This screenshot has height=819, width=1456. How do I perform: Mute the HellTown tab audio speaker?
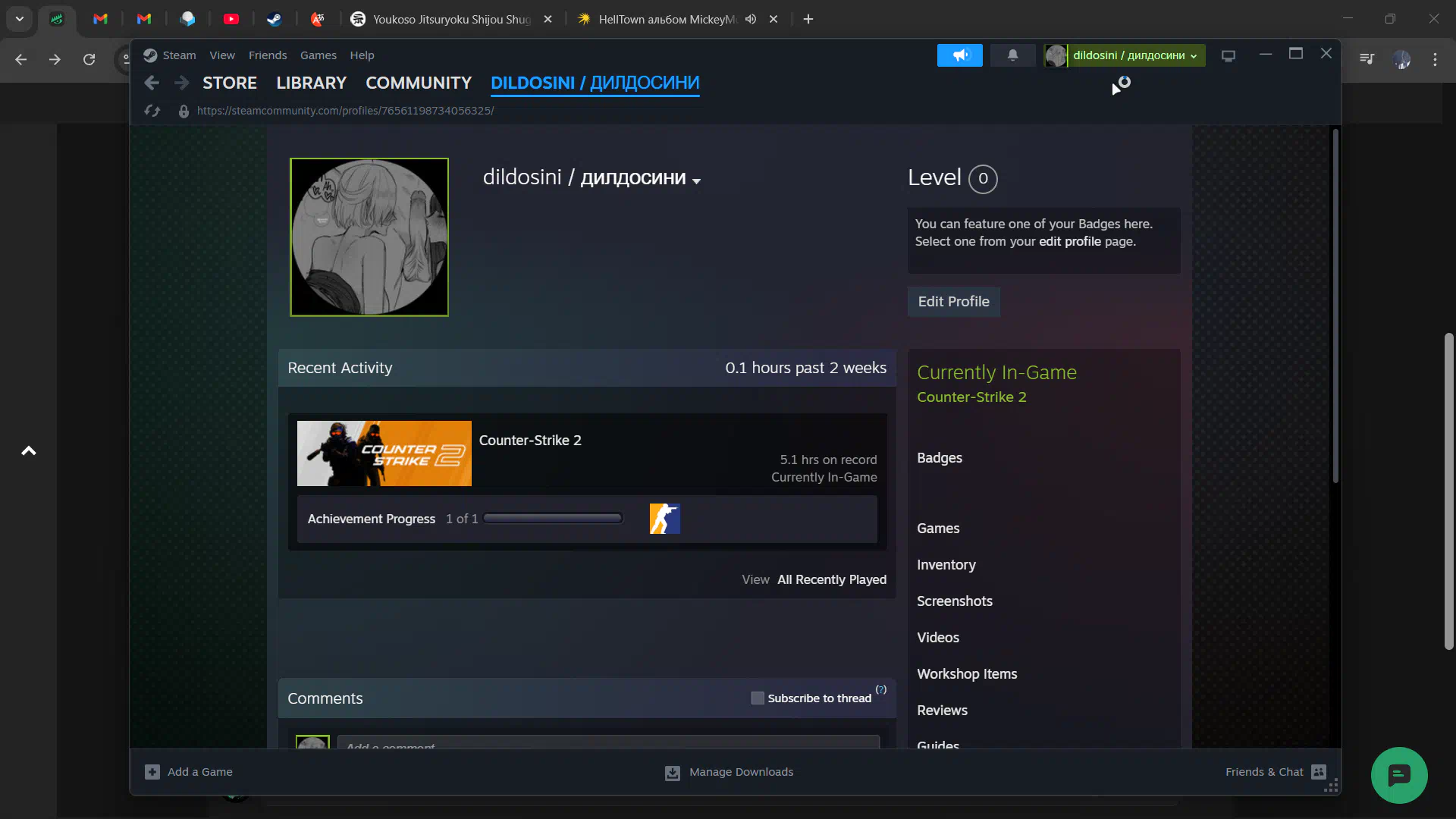[751, 19]
